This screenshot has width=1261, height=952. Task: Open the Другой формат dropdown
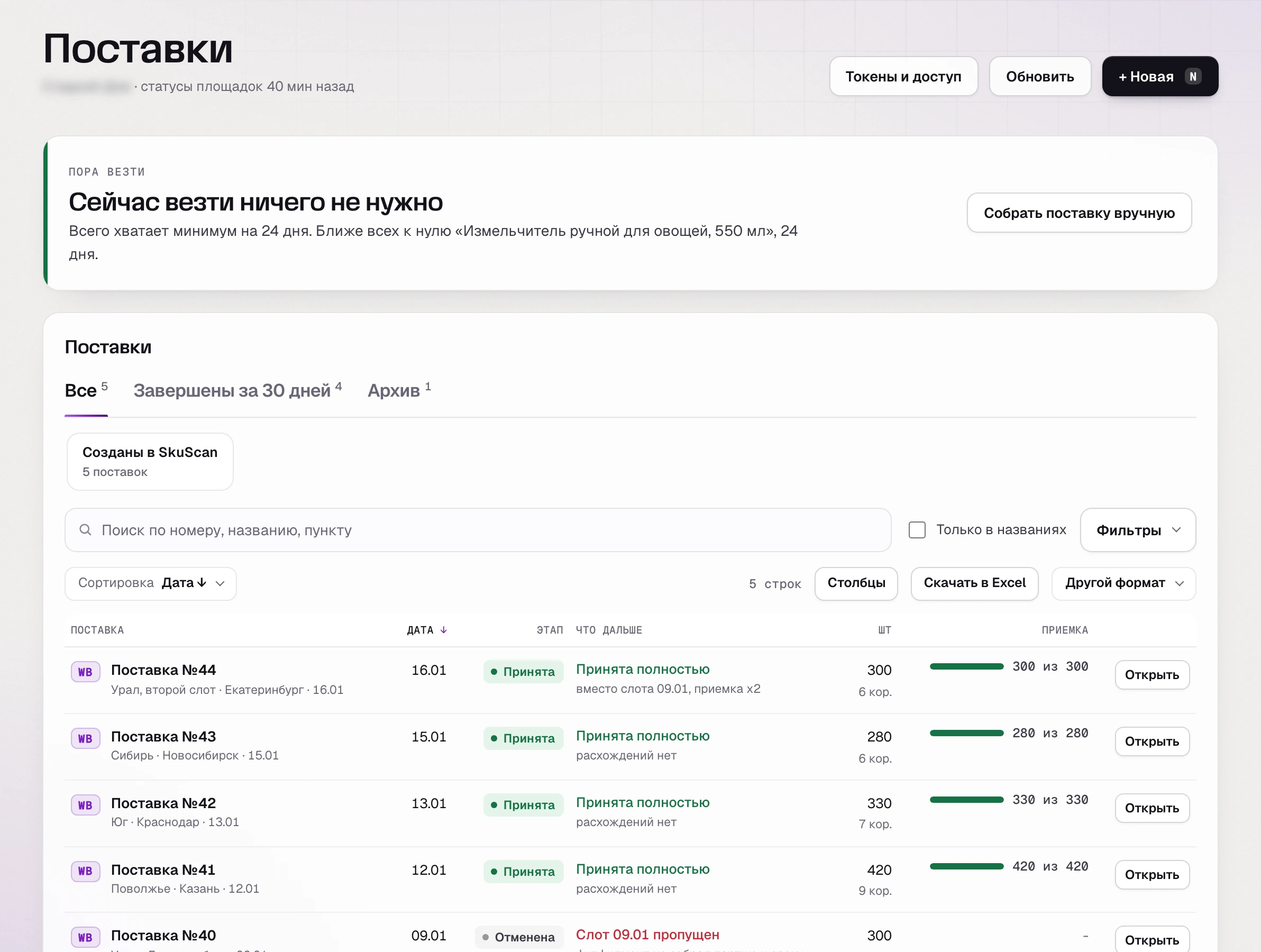click(x=1123, y=583)
